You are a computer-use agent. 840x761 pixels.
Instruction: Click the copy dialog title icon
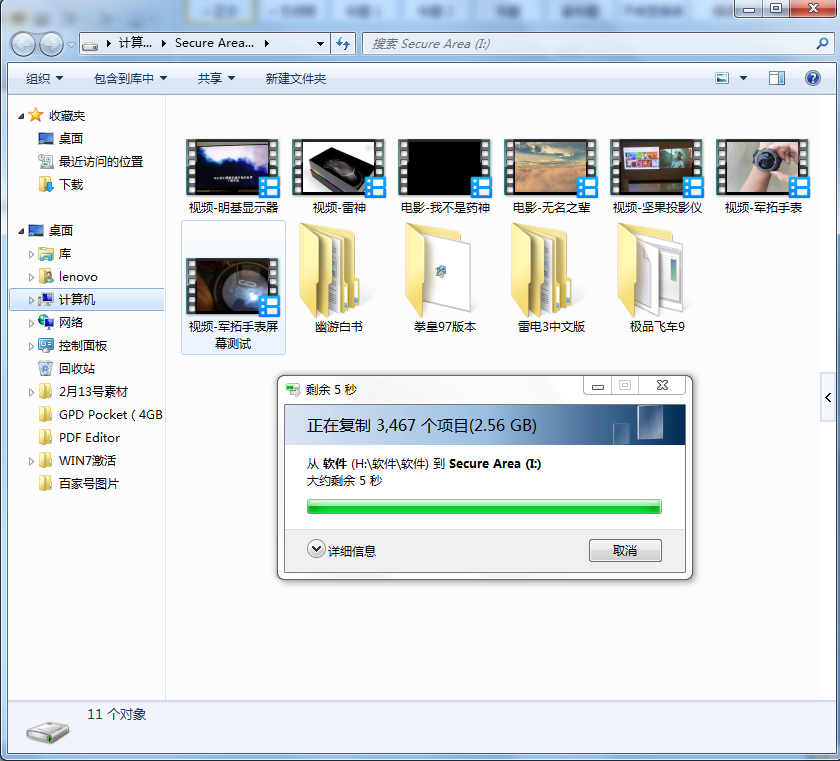pos(293,389)
